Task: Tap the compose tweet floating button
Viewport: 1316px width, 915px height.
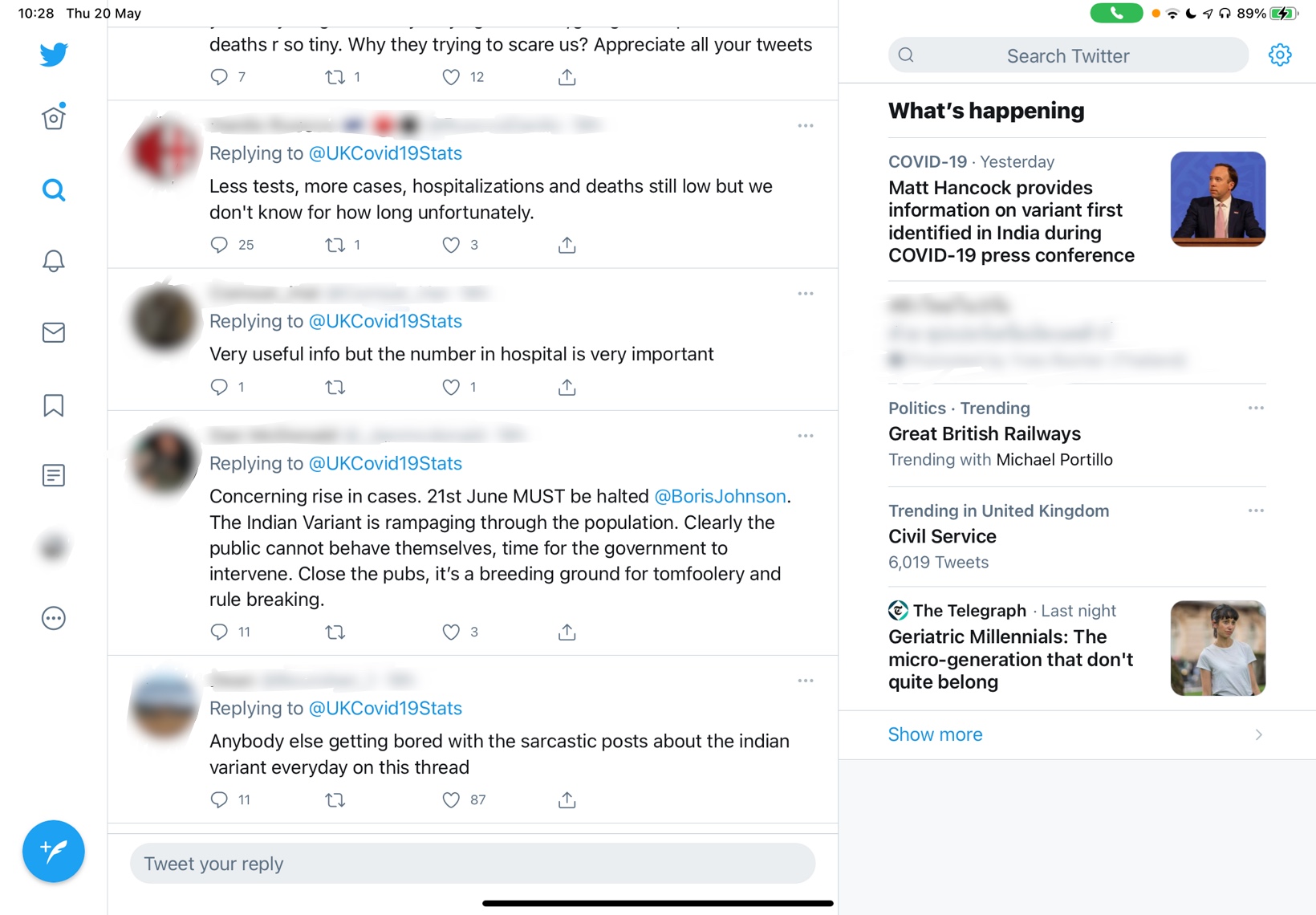Action: click(x=54, y=851)
